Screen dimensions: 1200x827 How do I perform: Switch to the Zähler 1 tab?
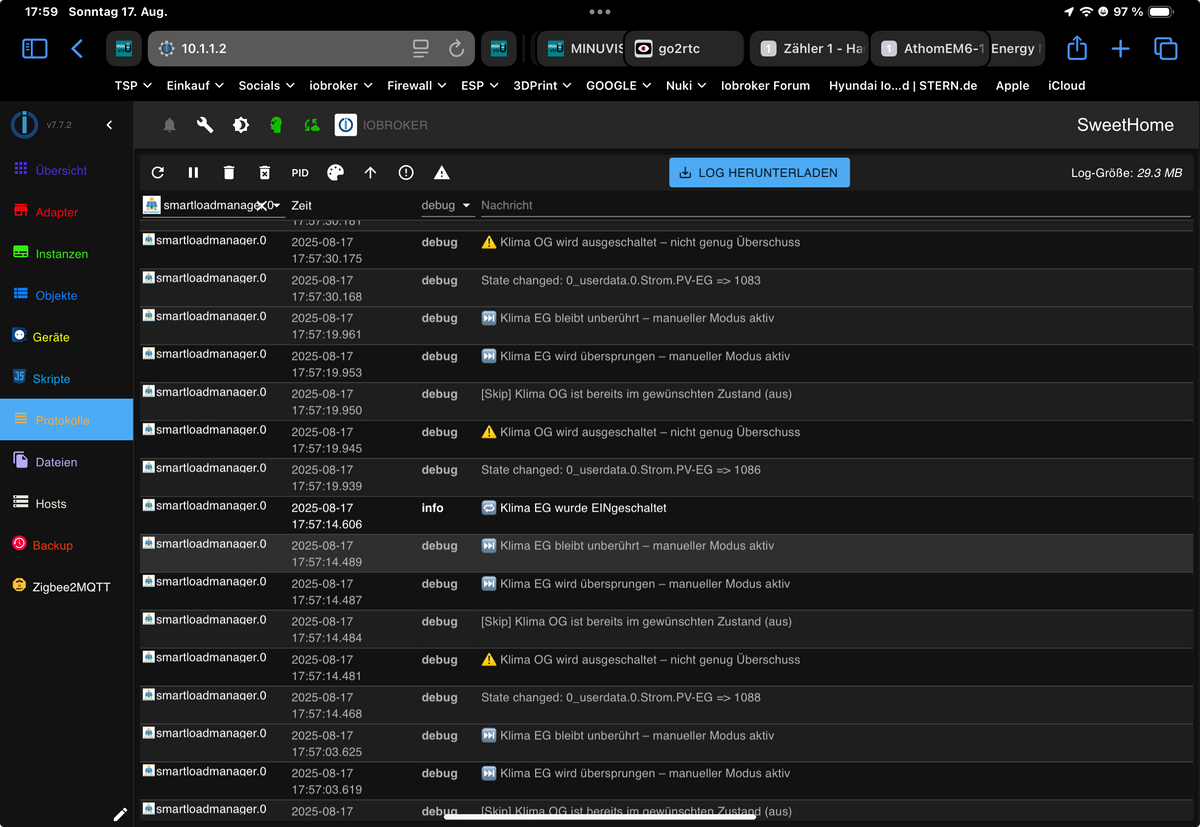pyautogui.click(x=809, y=48)
